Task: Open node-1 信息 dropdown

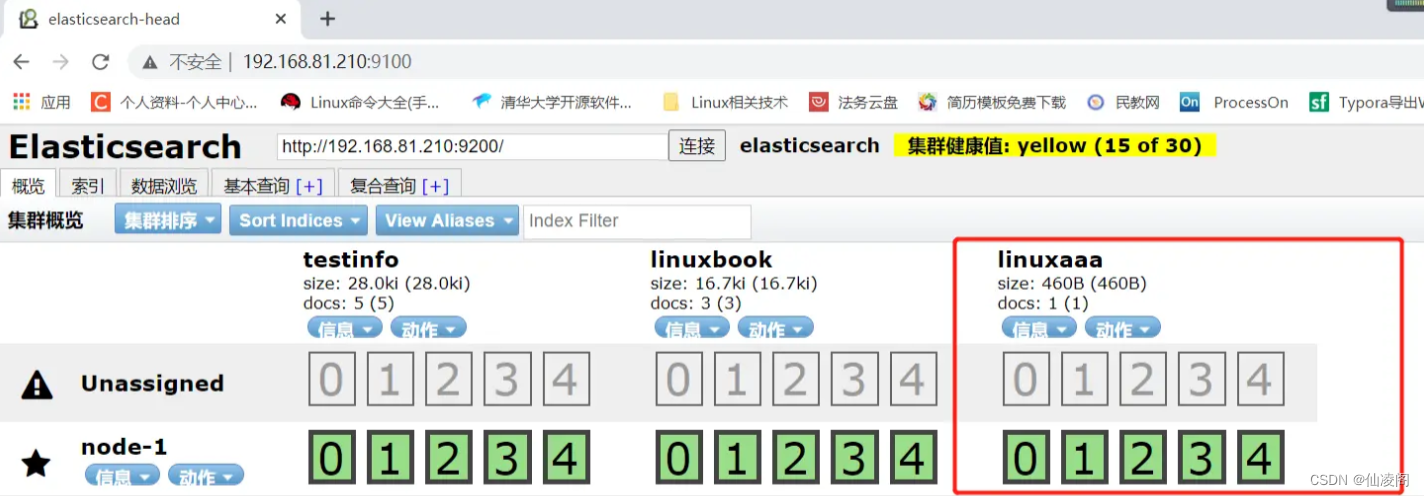Action: pyautogui.click(x=122, y=475)
